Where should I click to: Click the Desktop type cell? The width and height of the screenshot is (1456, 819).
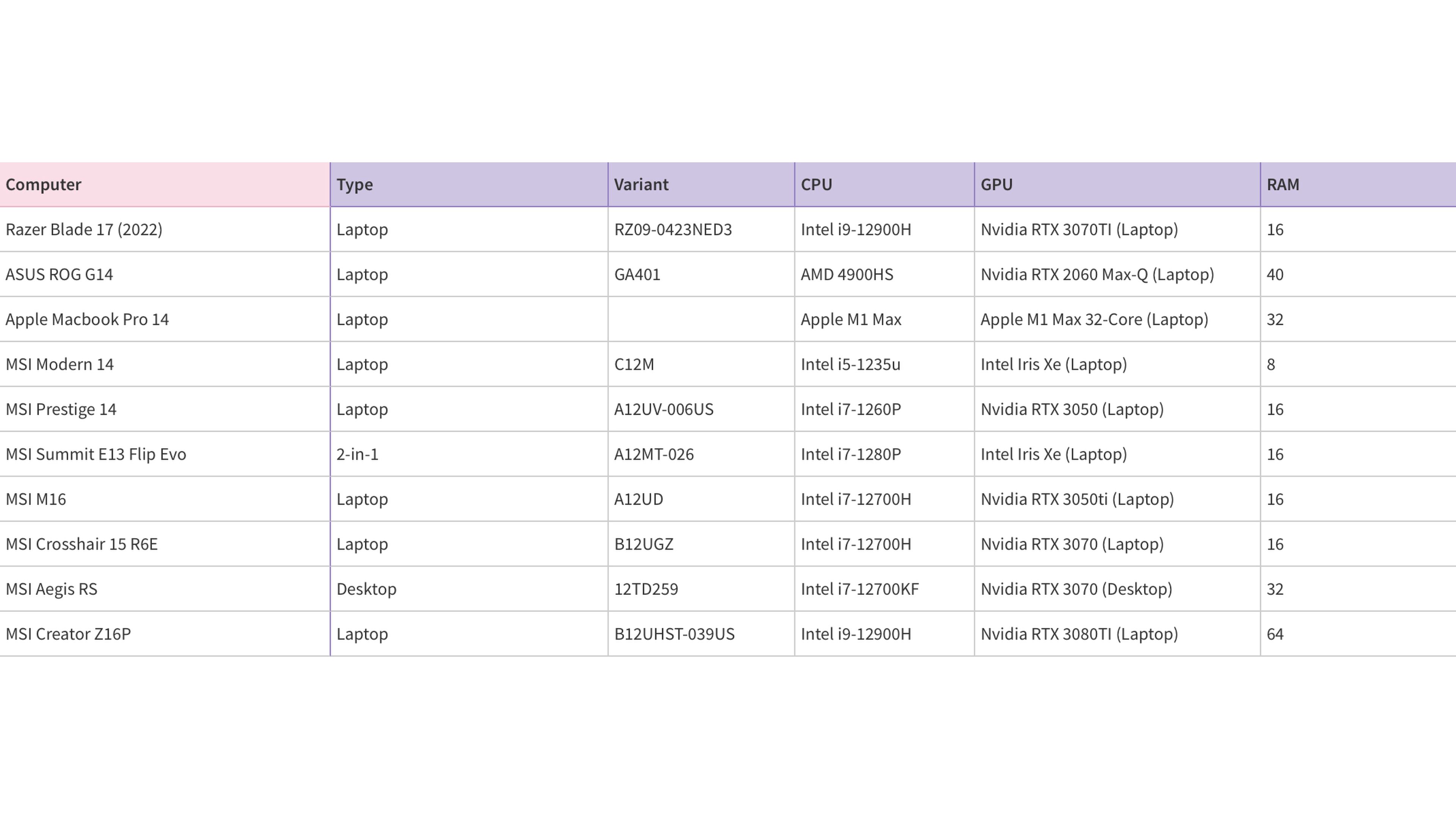click(469, 589)
